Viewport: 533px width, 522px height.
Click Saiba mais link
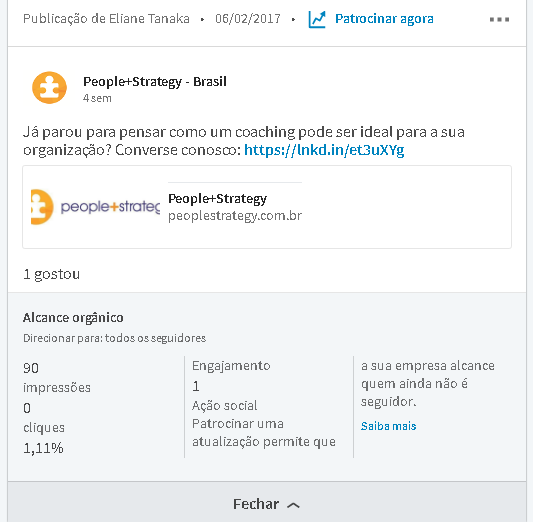[x=389, y=426]
